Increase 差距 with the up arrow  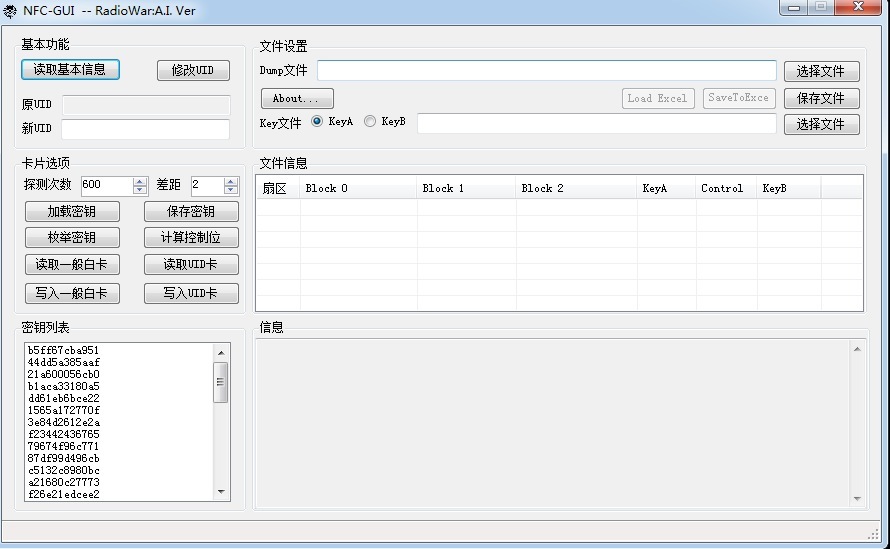pyautogui.click(x=230, y=181)
